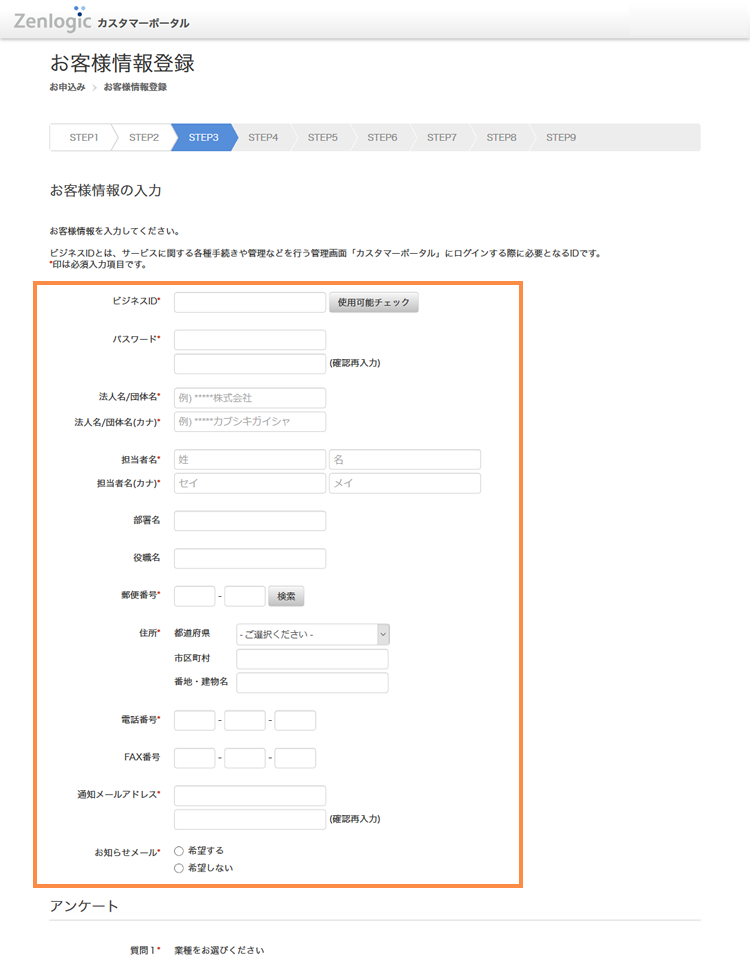Click the first FAX番号 box
The image size is (750, 960).
coord(195,758)
